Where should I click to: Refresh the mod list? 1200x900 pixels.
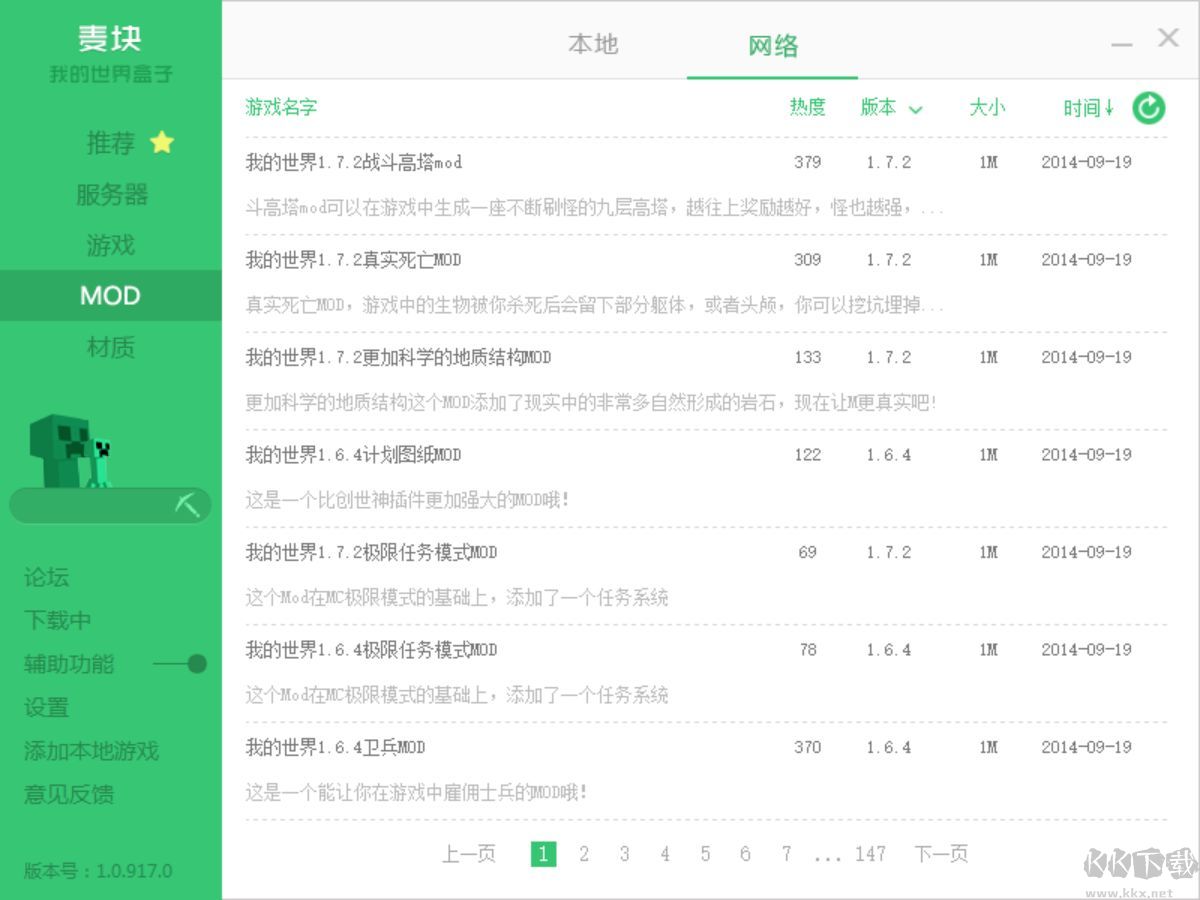click(x=1148, y=108)
